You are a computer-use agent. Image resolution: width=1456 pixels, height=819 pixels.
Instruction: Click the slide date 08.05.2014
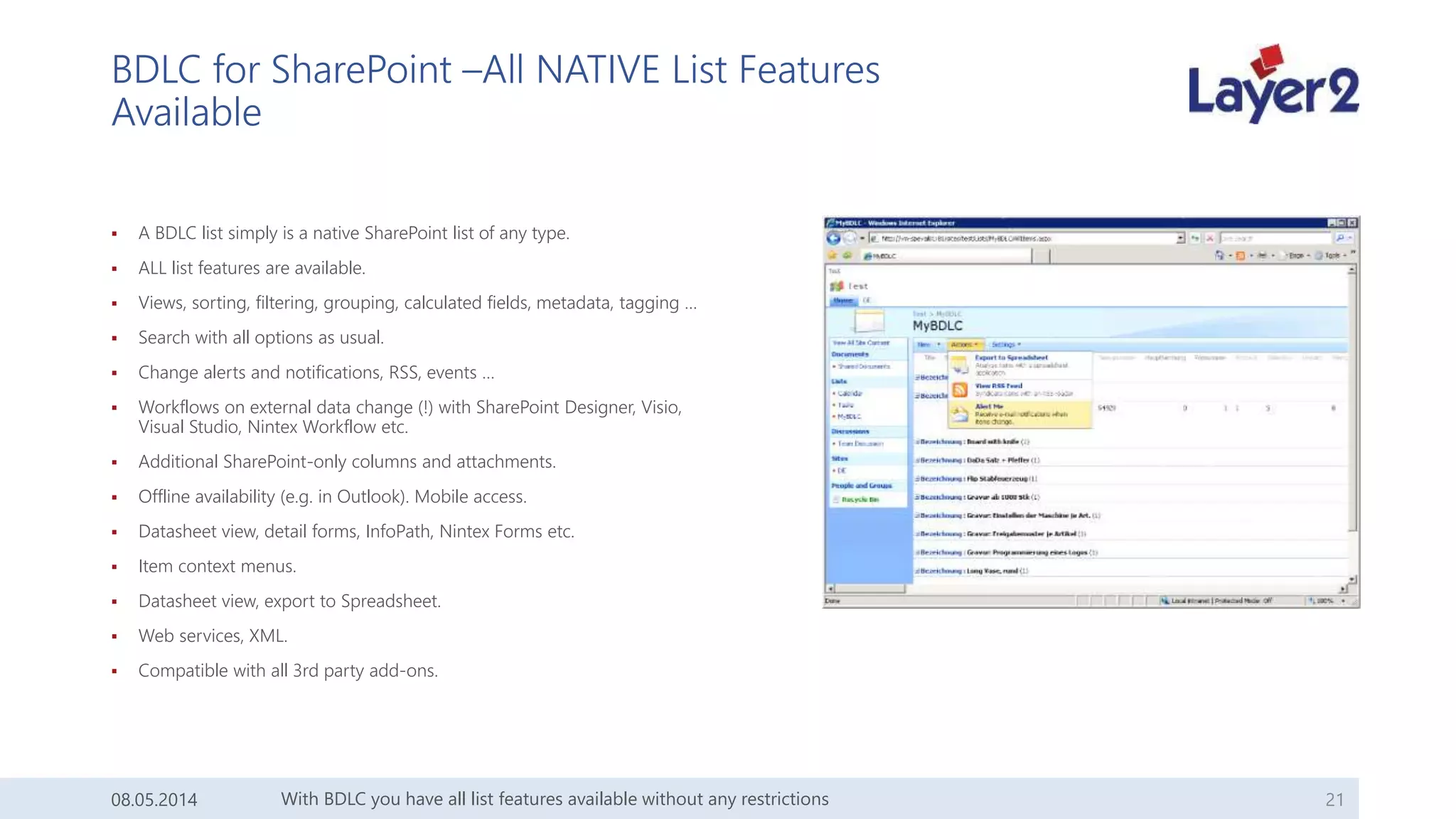[x=154, y=800]
